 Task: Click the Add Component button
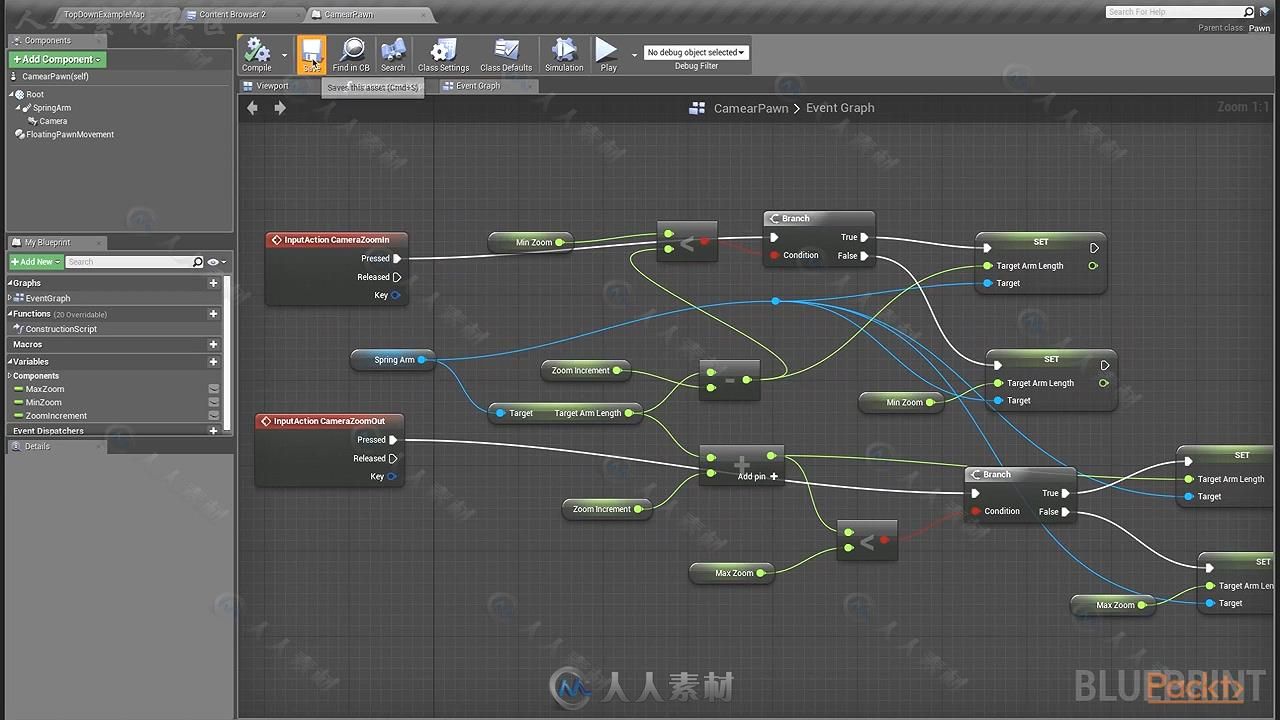tap(57, 60)
